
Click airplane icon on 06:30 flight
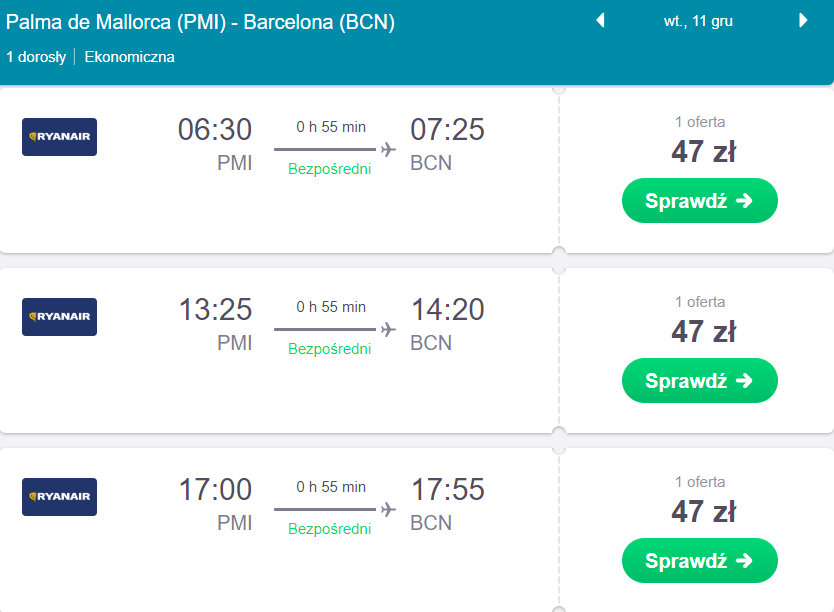point(388,149)
